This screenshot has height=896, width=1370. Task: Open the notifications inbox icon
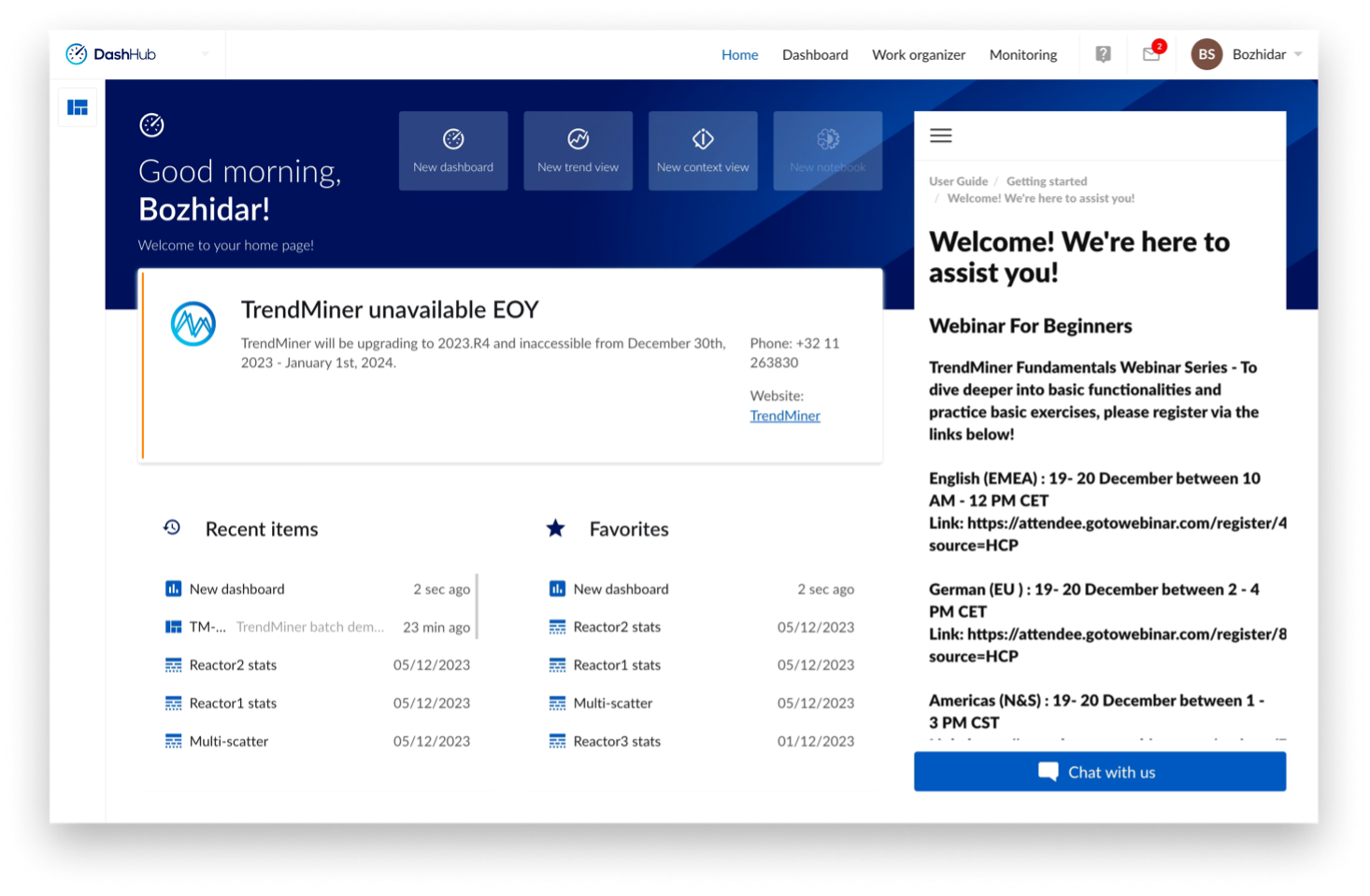(x=1151, y=54)
